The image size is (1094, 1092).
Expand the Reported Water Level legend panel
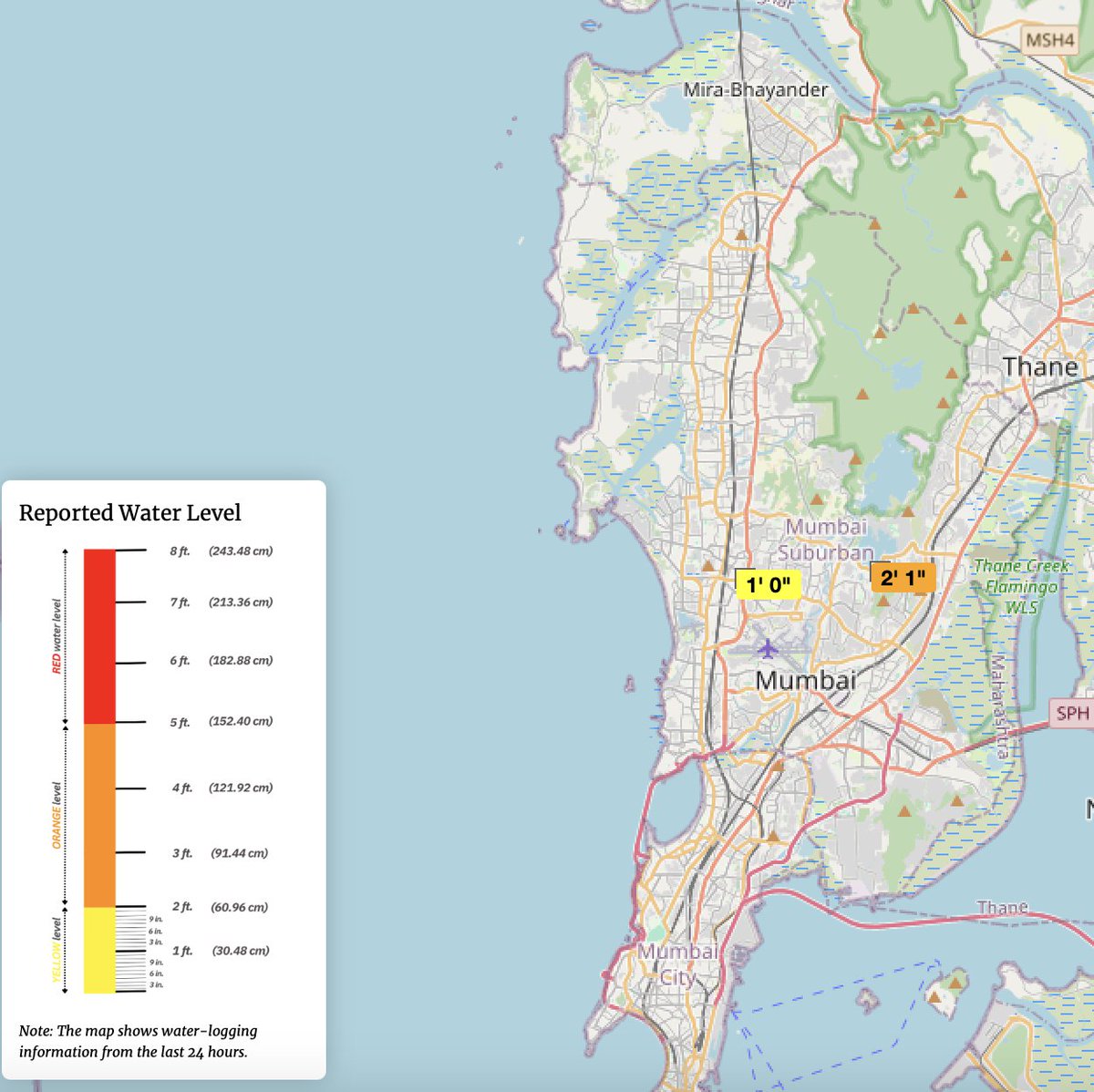coord(129,513)
